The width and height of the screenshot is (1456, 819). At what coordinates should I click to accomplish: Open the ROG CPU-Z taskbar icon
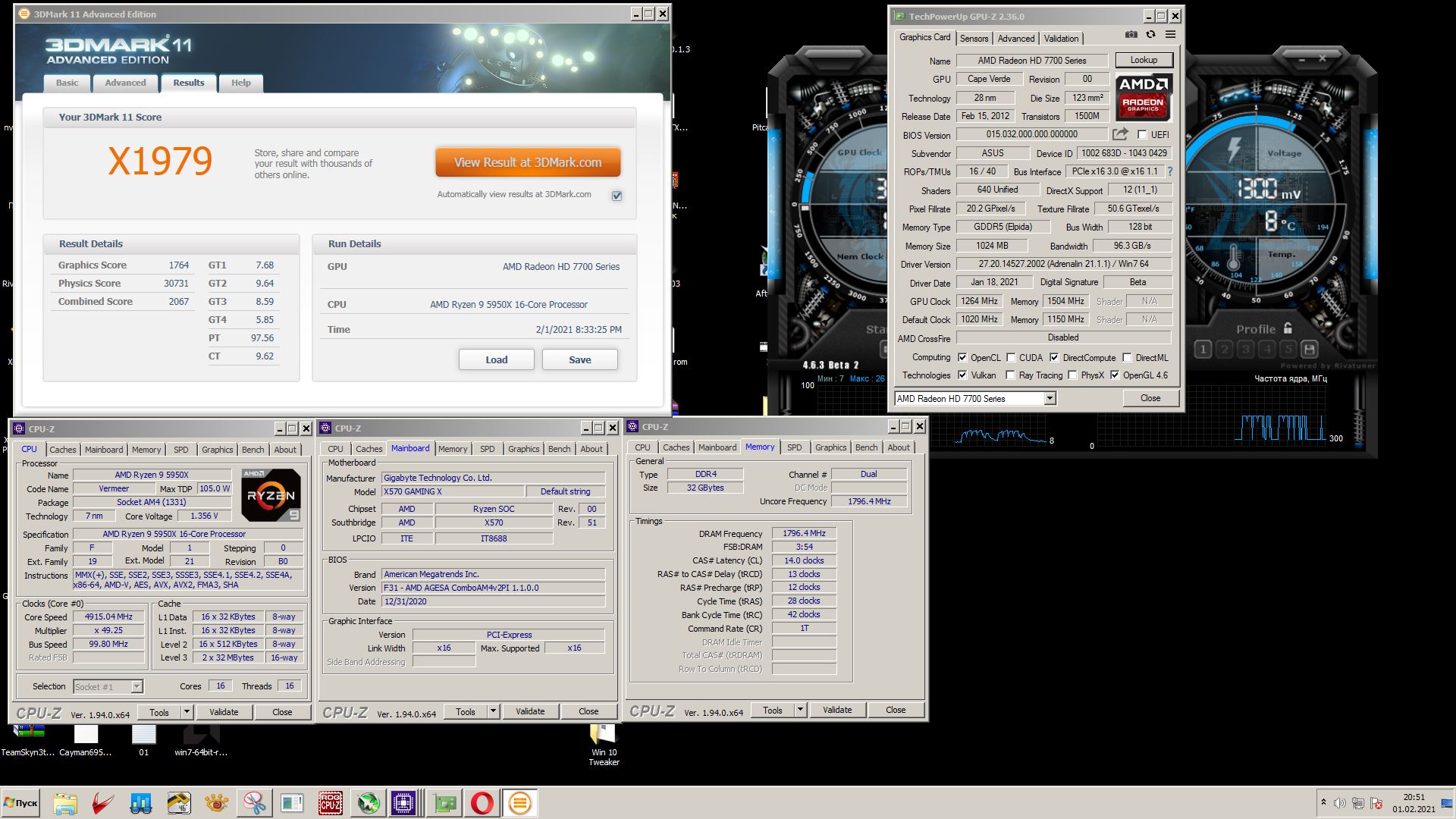coord(330,803)
